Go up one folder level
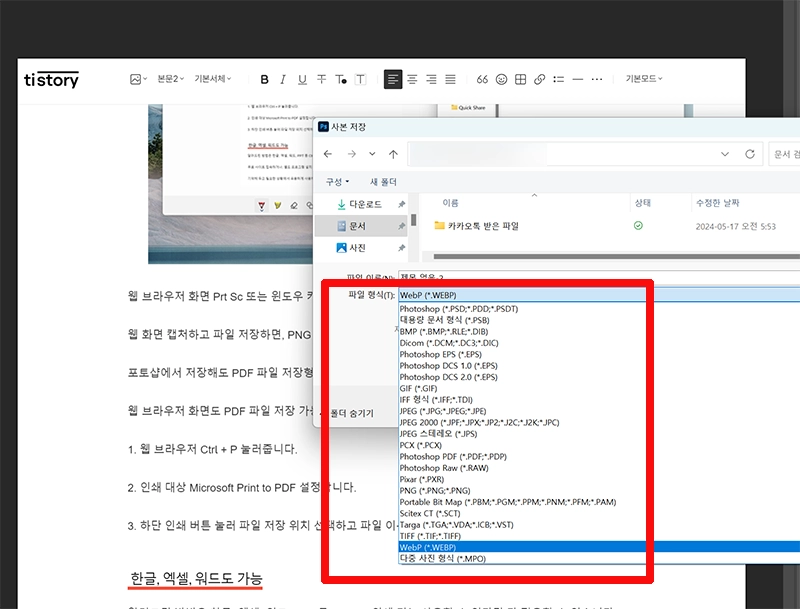 393,154
